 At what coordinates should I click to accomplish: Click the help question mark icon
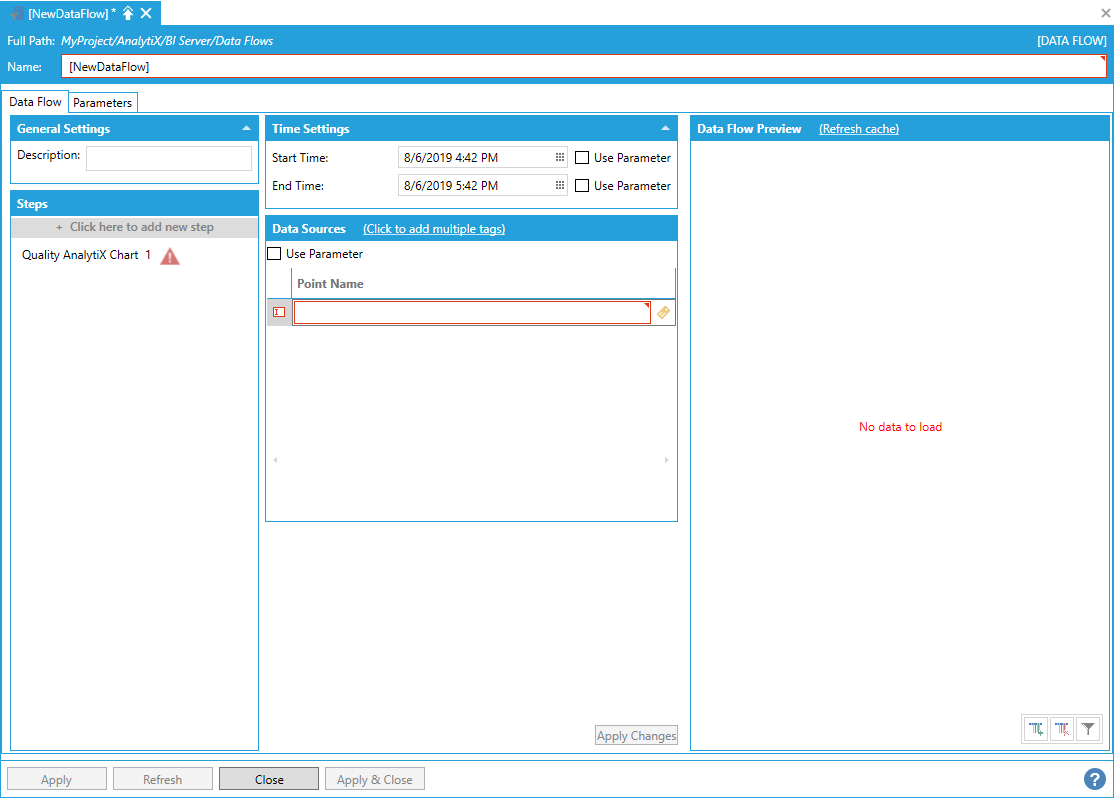pos(1094,779)
